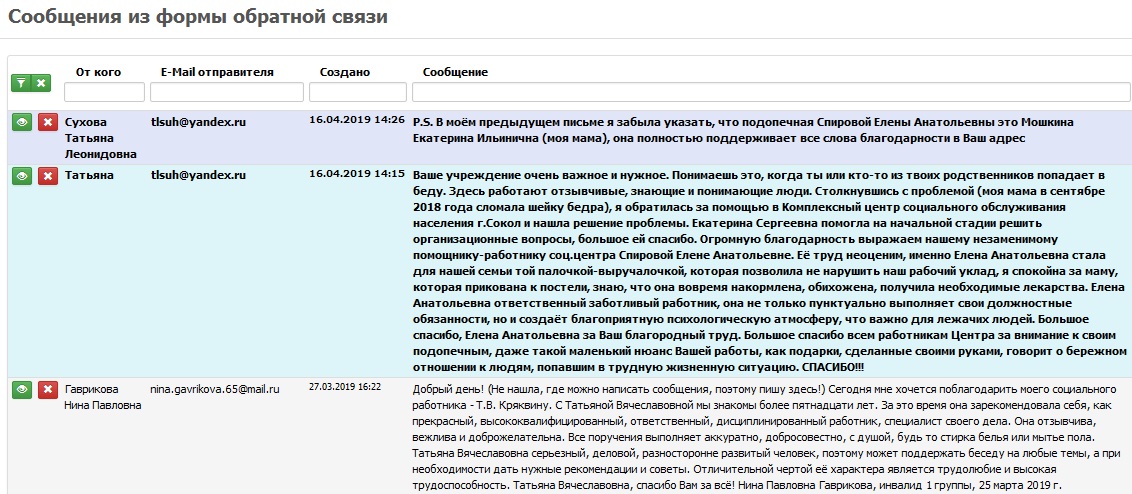Sort by the 'Создано' column header
This screenshot has width=1132, height=494.
344,72
